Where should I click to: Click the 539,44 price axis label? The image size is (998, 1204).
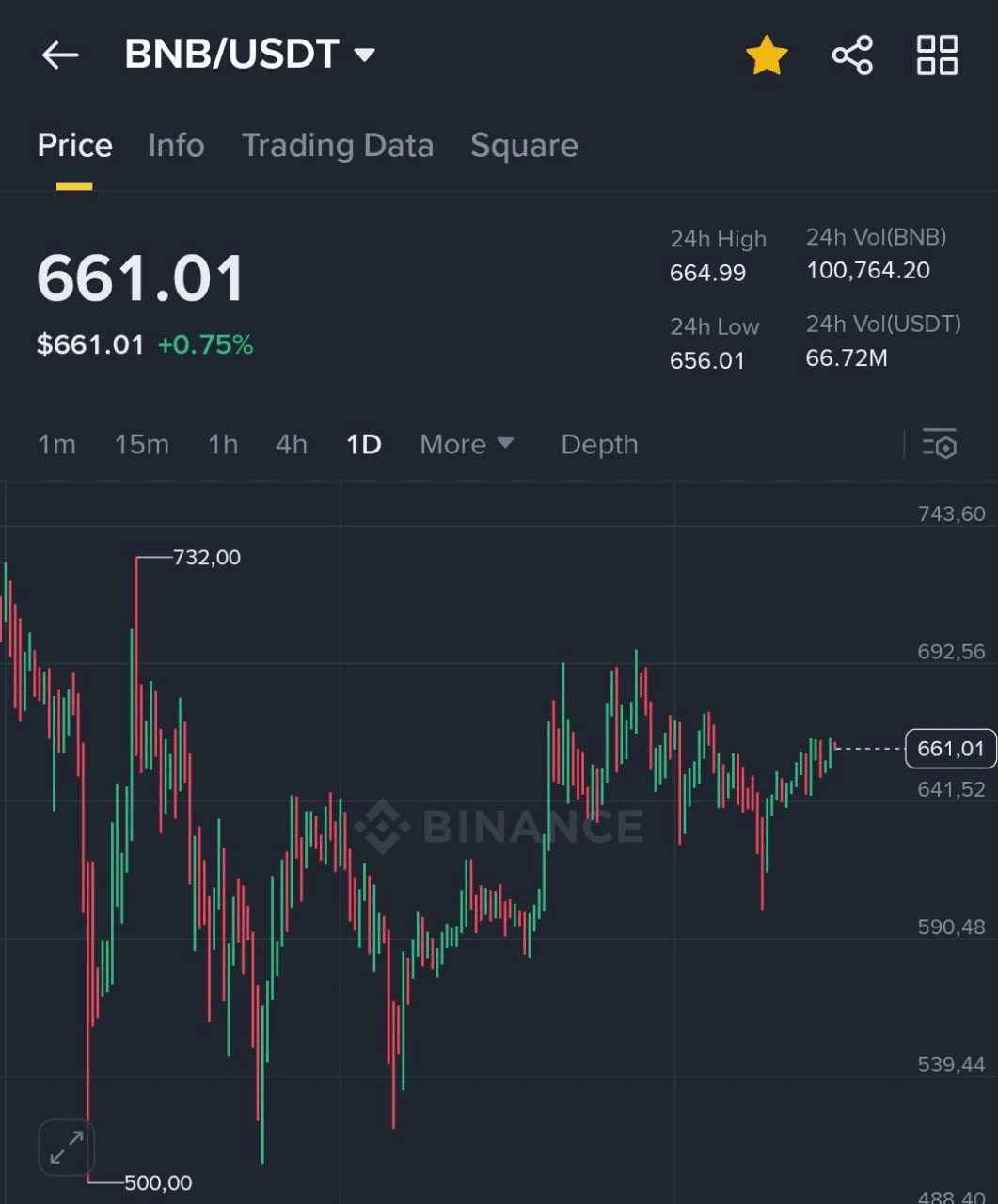point(952,1065)
